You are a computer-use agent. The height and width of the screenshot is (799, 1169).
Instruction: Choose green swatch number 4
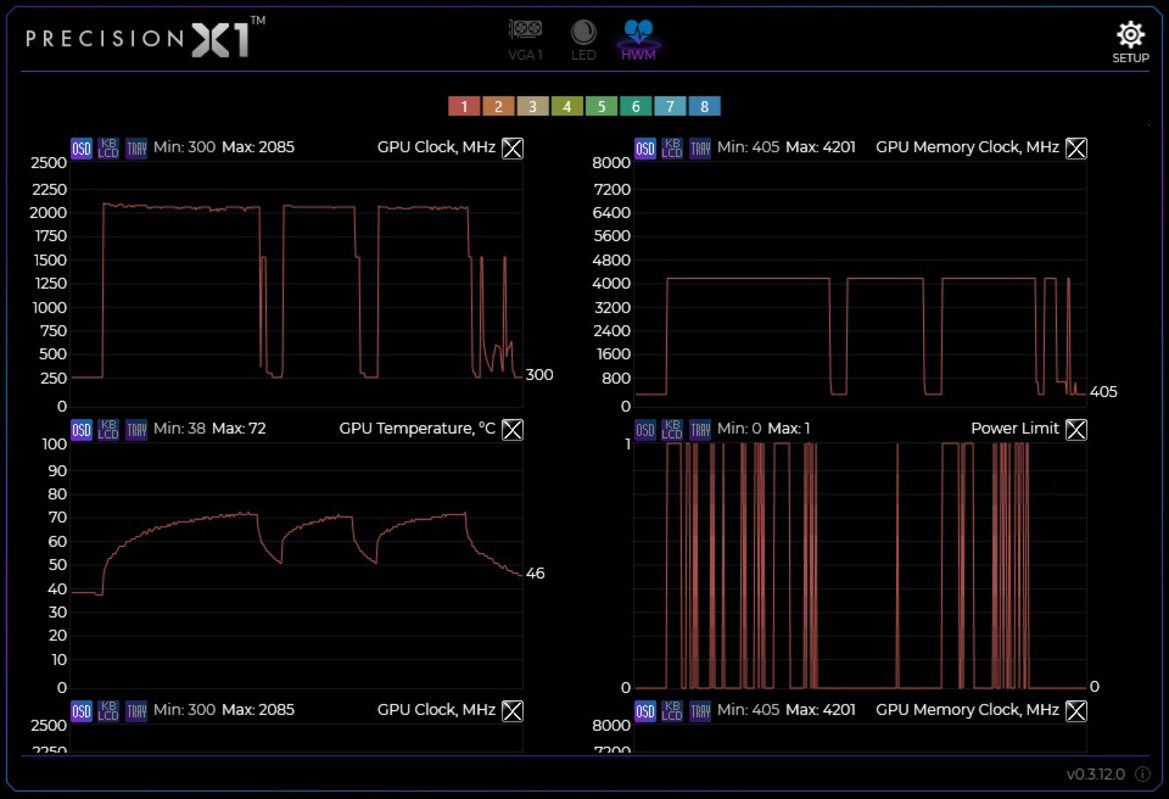(567, 107)
